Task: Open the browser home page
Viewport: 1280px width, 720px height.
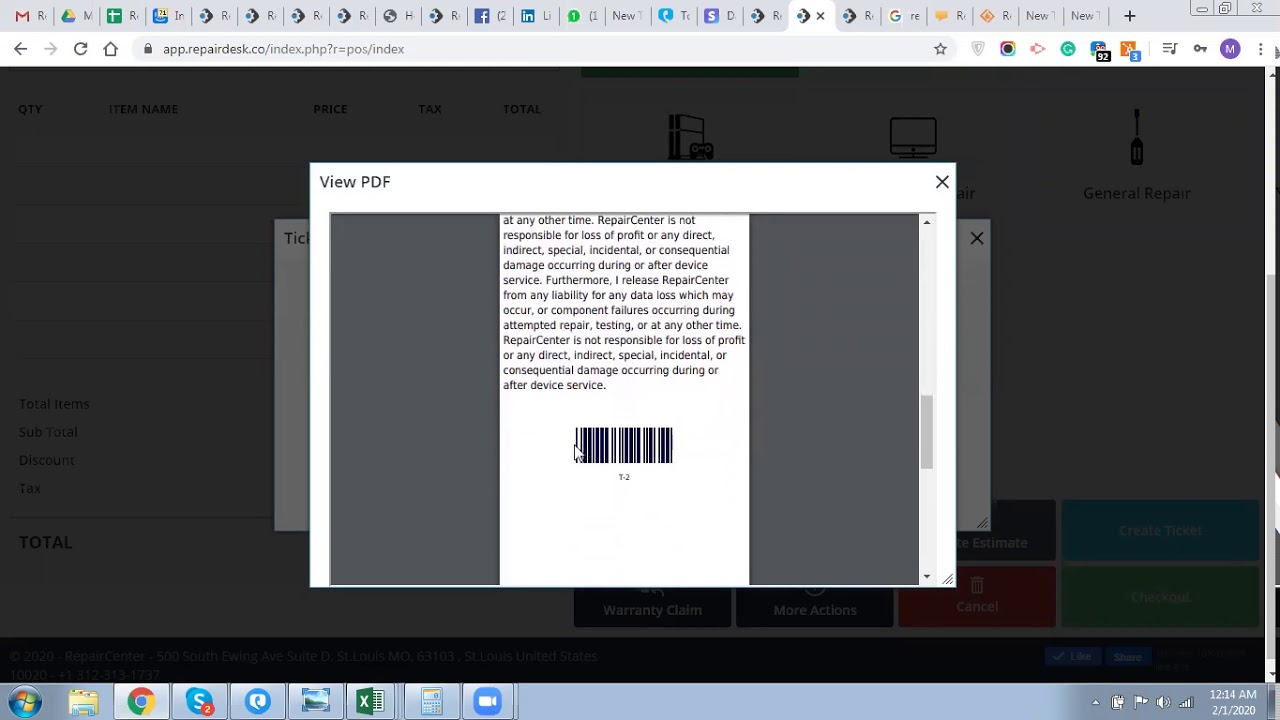Action: tap(111, 49)
